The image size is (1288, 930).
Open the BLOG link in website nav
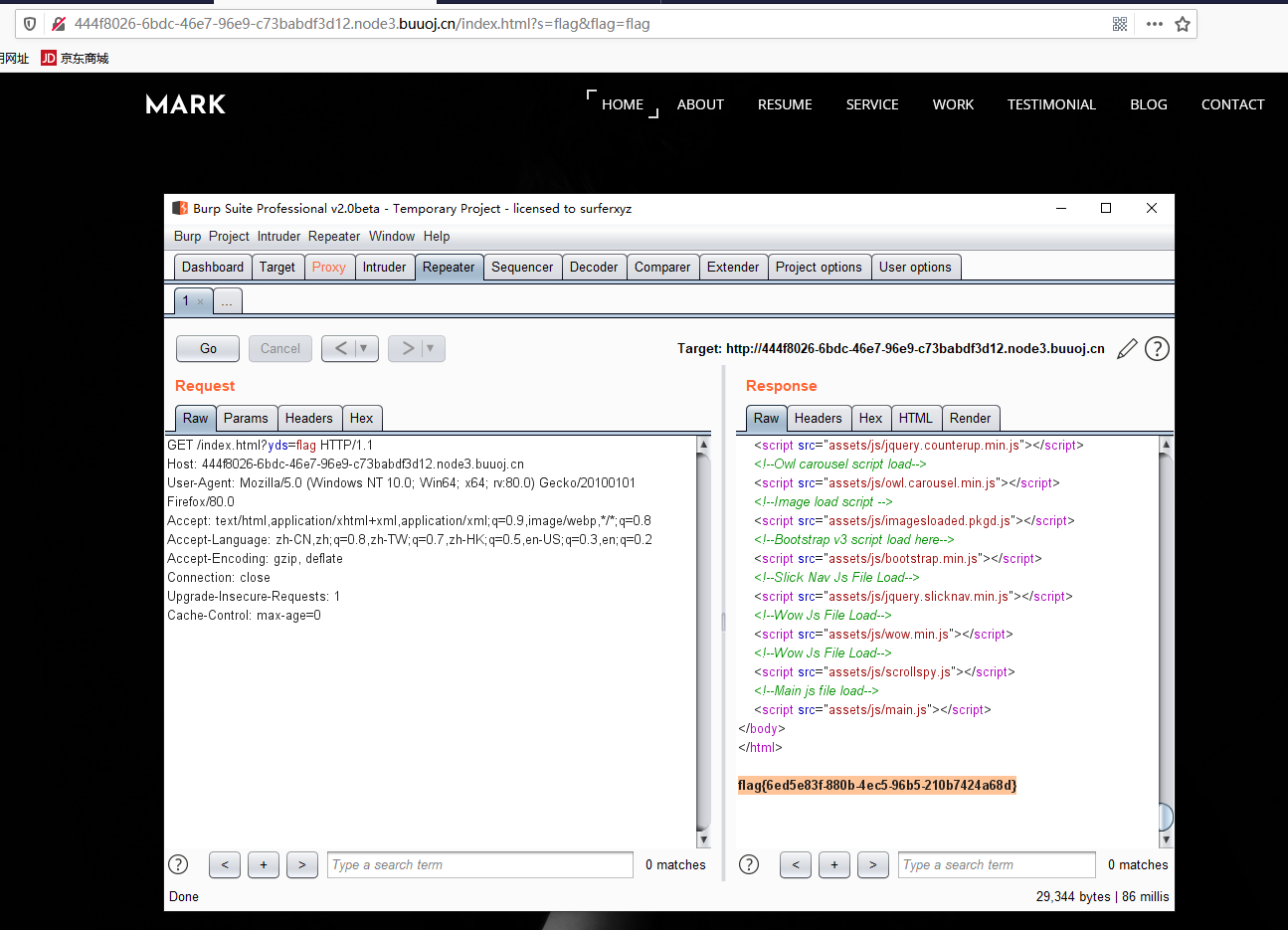click(1149, 104)
